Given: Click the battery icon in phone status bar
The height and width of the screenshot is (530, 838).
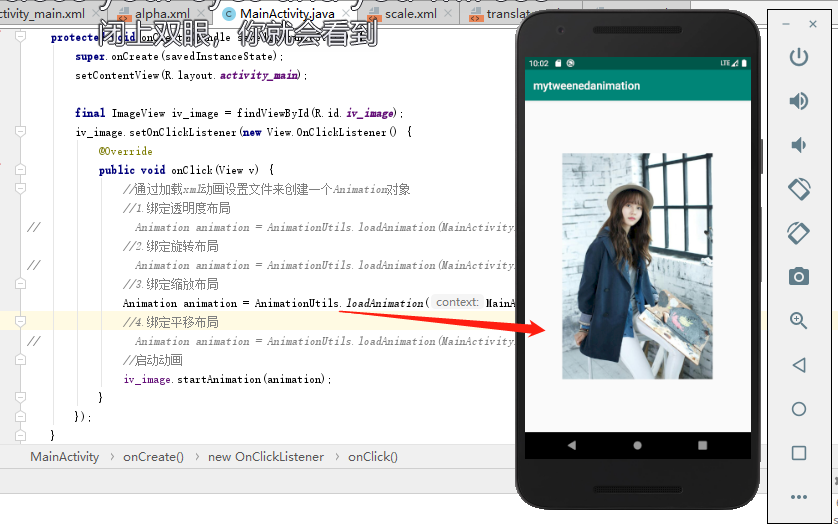Looking at the screenshot, I should [744, 63].
